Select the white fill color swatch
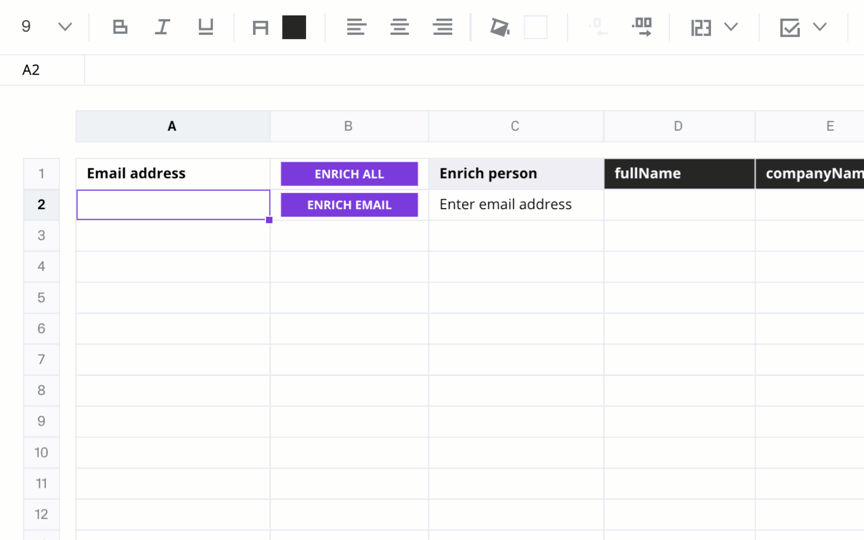The width and height of the screenshot is (864, 540). [536, 27]
